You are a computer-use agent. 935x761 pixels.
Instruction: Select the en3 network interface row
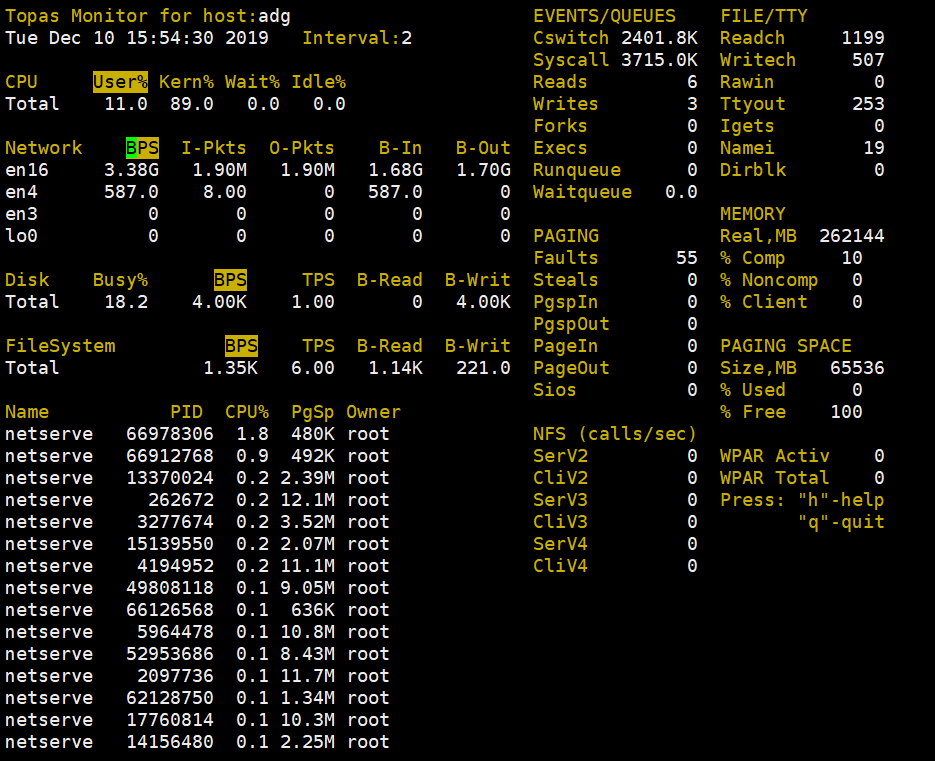(258, 214)
